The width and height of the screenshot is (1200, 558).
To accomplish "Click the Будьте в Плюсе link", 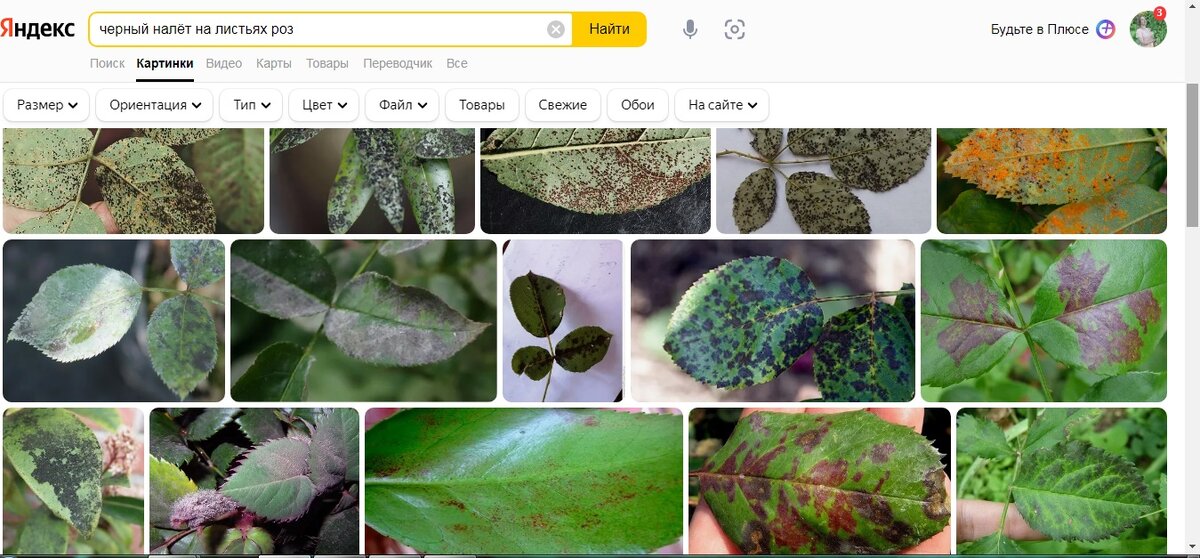I will pos(1039,29).
